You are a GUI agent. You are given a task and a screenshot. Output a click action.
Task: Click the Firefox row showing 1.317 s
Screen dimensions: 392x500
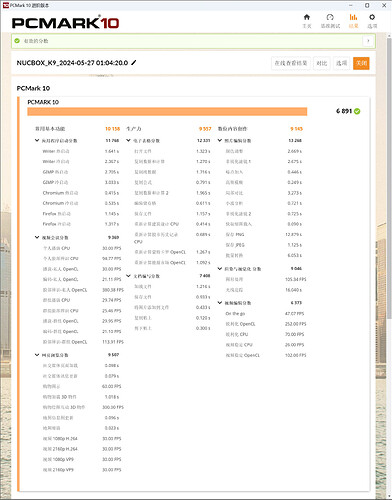(x=81, y=224)
